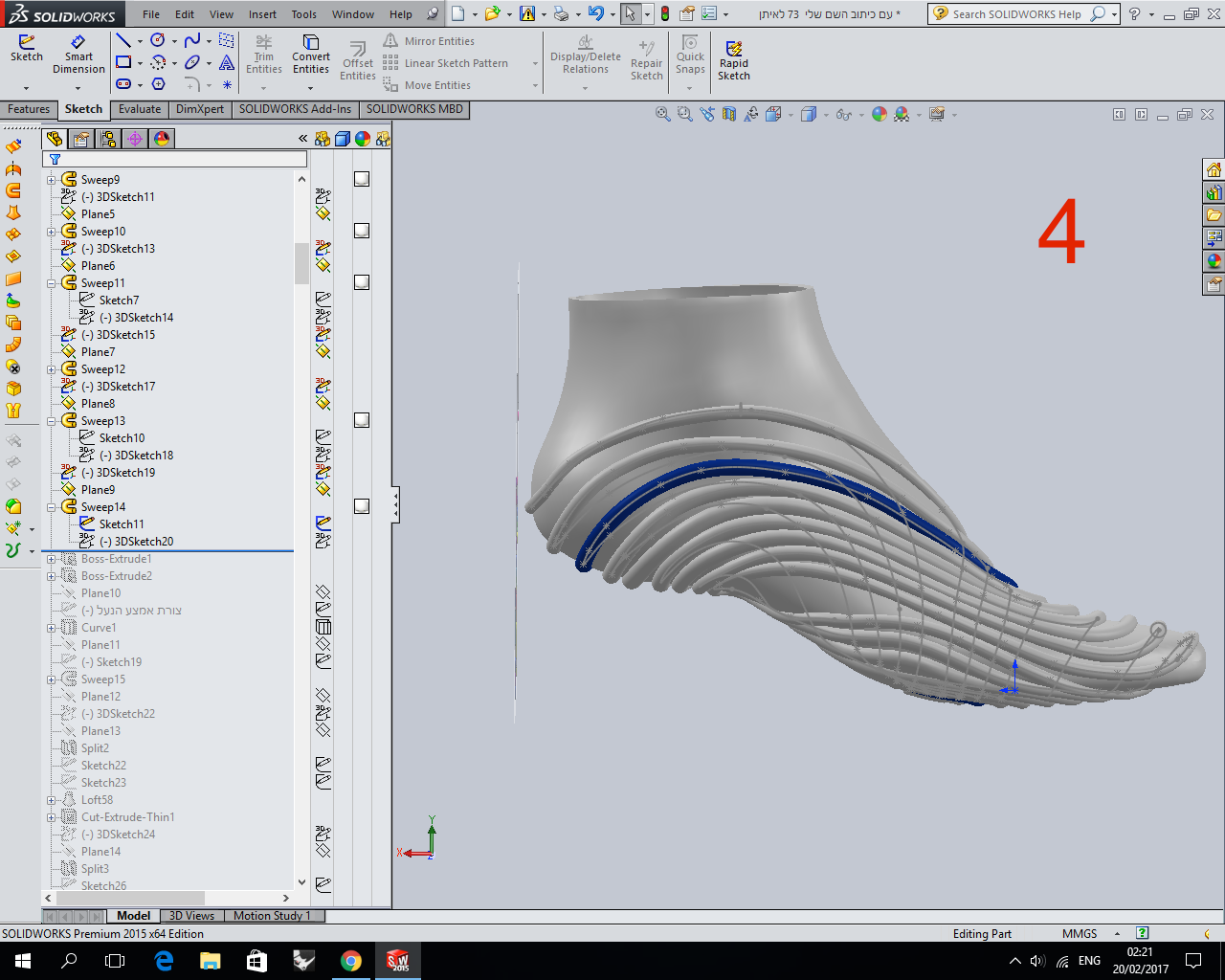1225x980 pixels.
Task: Click the Undo icon
Action: [595, 13]
